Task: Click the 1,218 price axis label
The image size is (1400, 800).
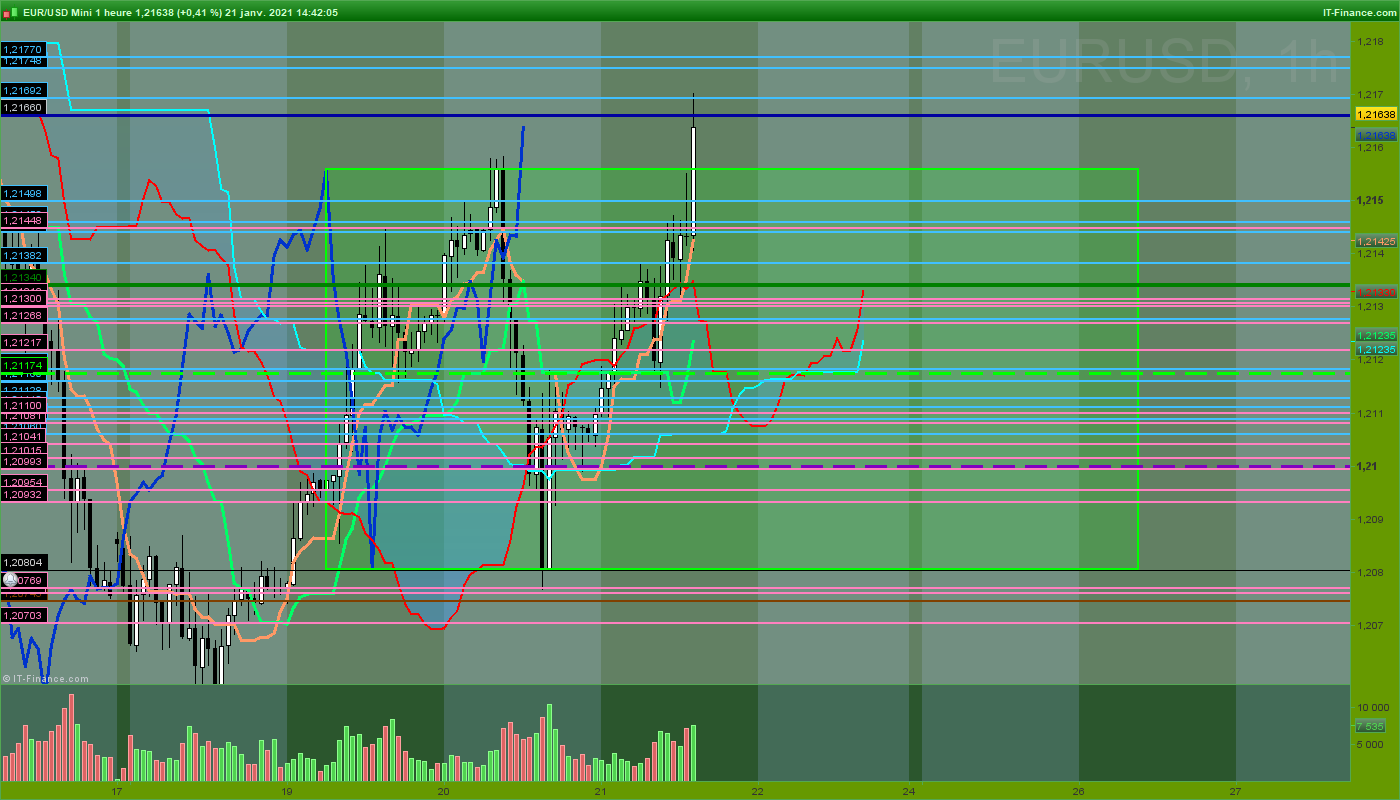Action: 1369,41
